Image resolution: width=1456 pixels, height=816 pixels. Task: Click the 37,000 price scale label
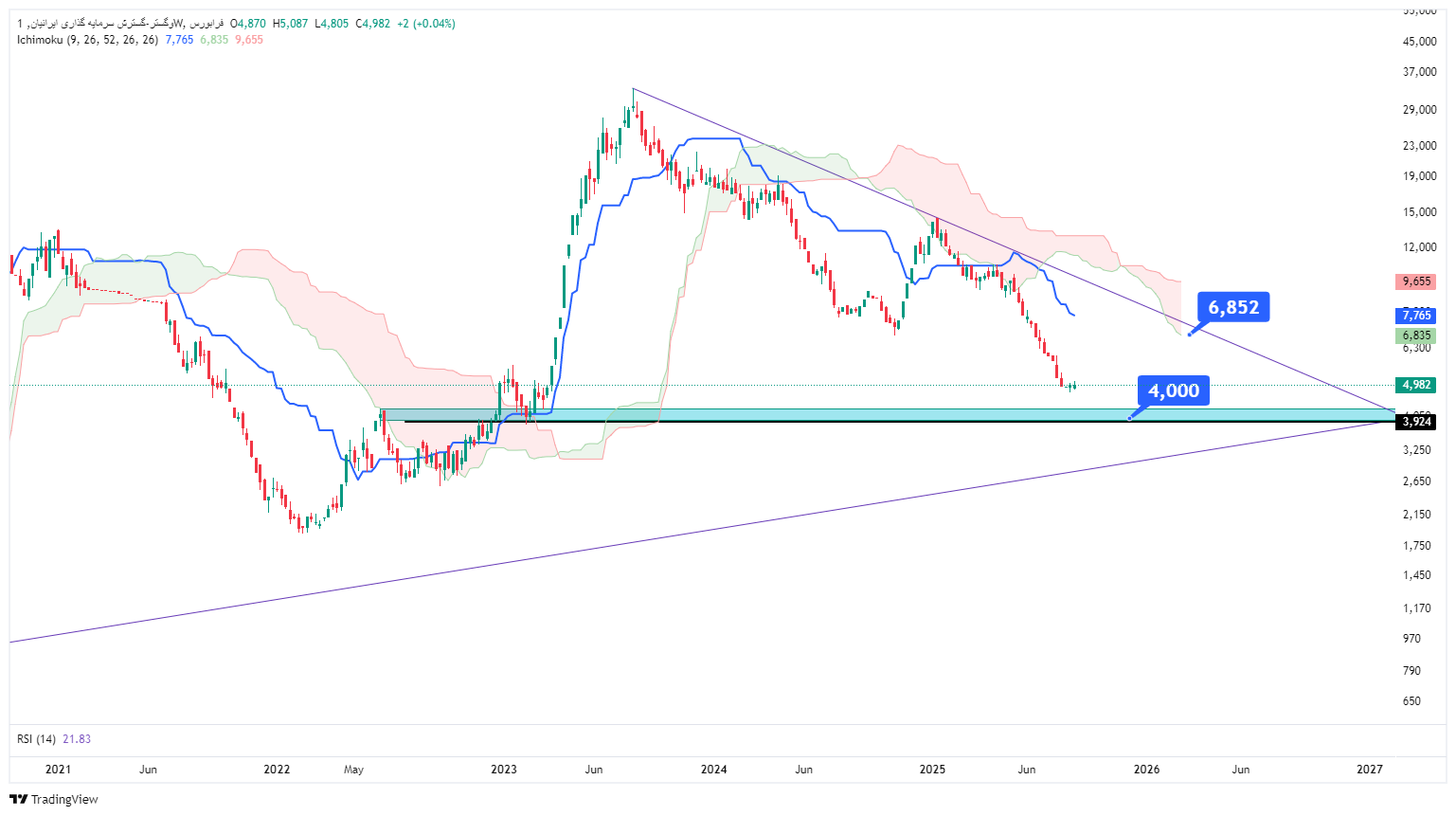(x=1419, y=72)
